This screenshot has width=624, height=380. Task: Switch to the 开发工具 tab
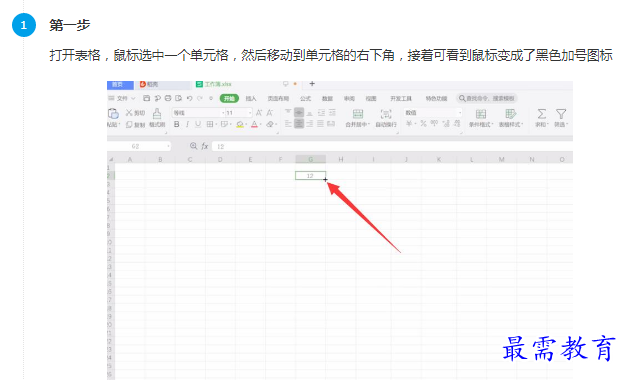pyautogui.click(x=401, y=98)
